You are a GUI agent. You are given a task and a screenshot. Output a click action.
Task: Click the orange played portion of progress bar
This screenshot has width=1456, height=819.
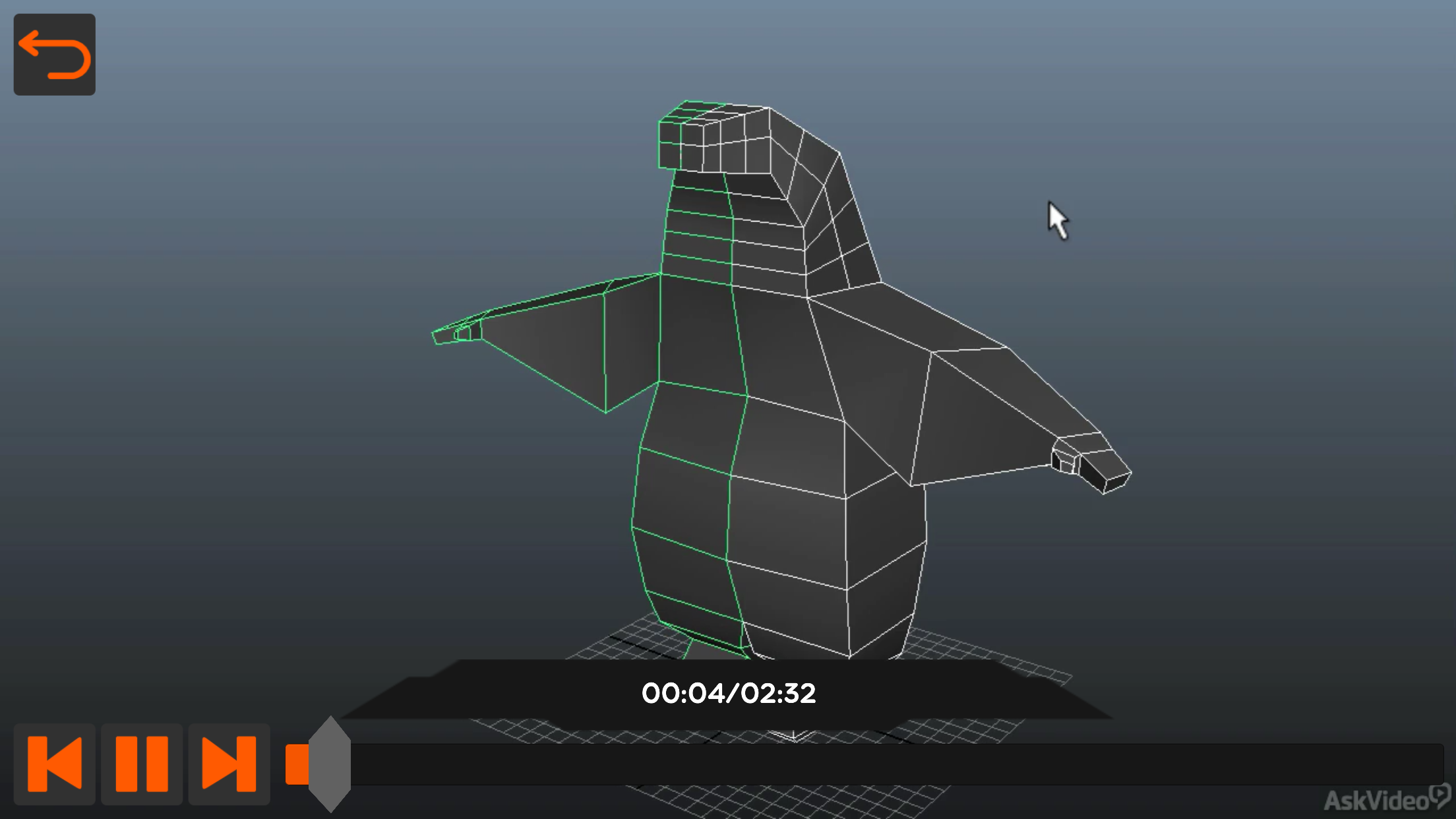point(295,764)
